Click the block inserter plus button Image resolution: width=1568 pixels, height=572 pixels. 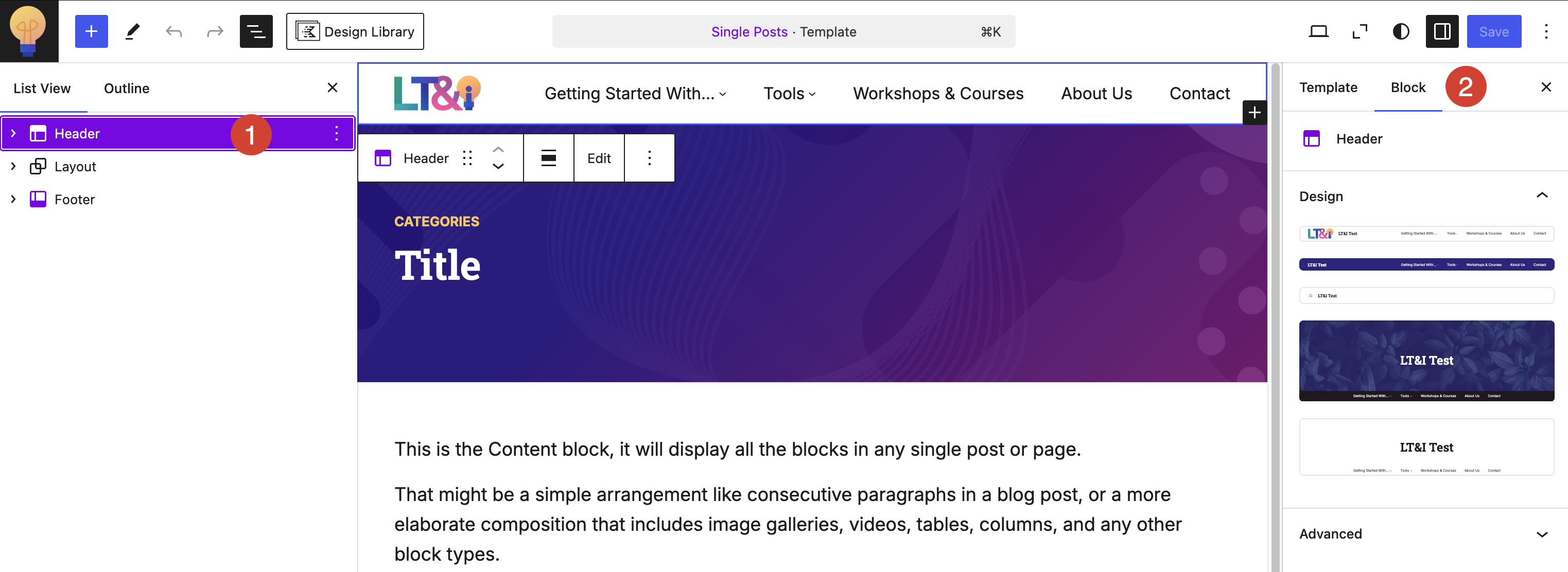[x=91, y=32]
